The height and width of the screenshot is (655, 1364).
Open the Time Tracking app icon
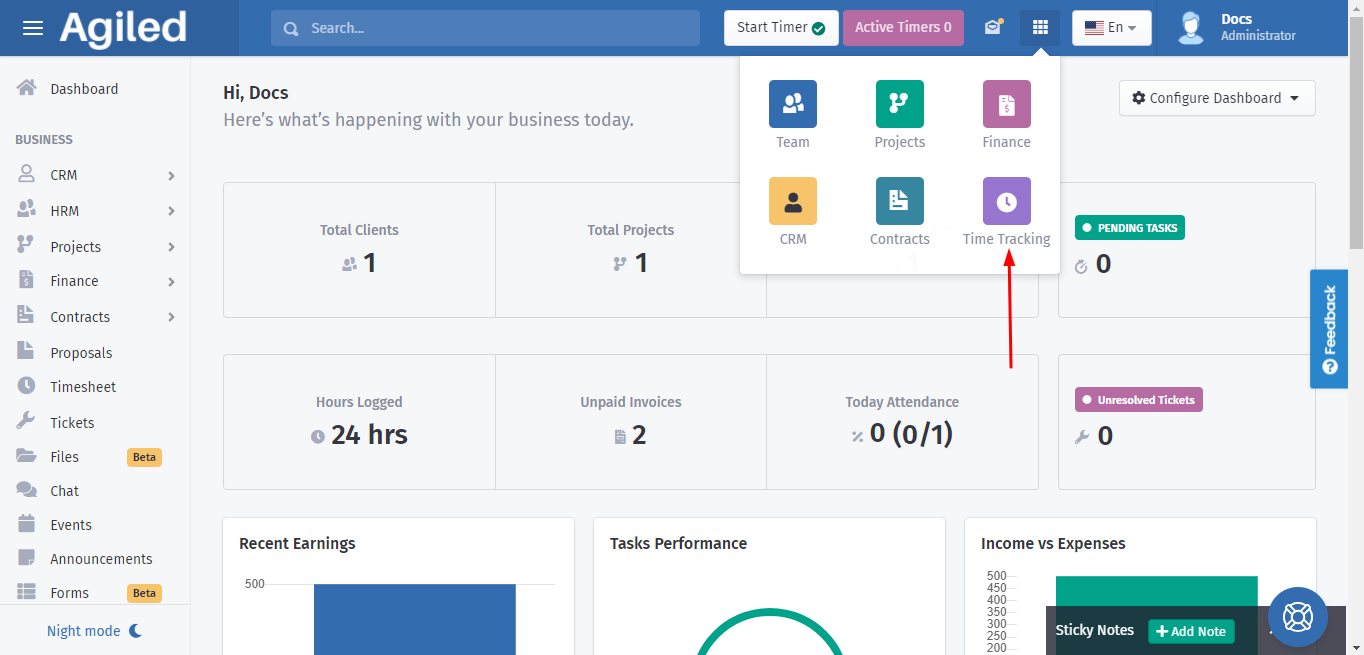[x=1006, y=202]
